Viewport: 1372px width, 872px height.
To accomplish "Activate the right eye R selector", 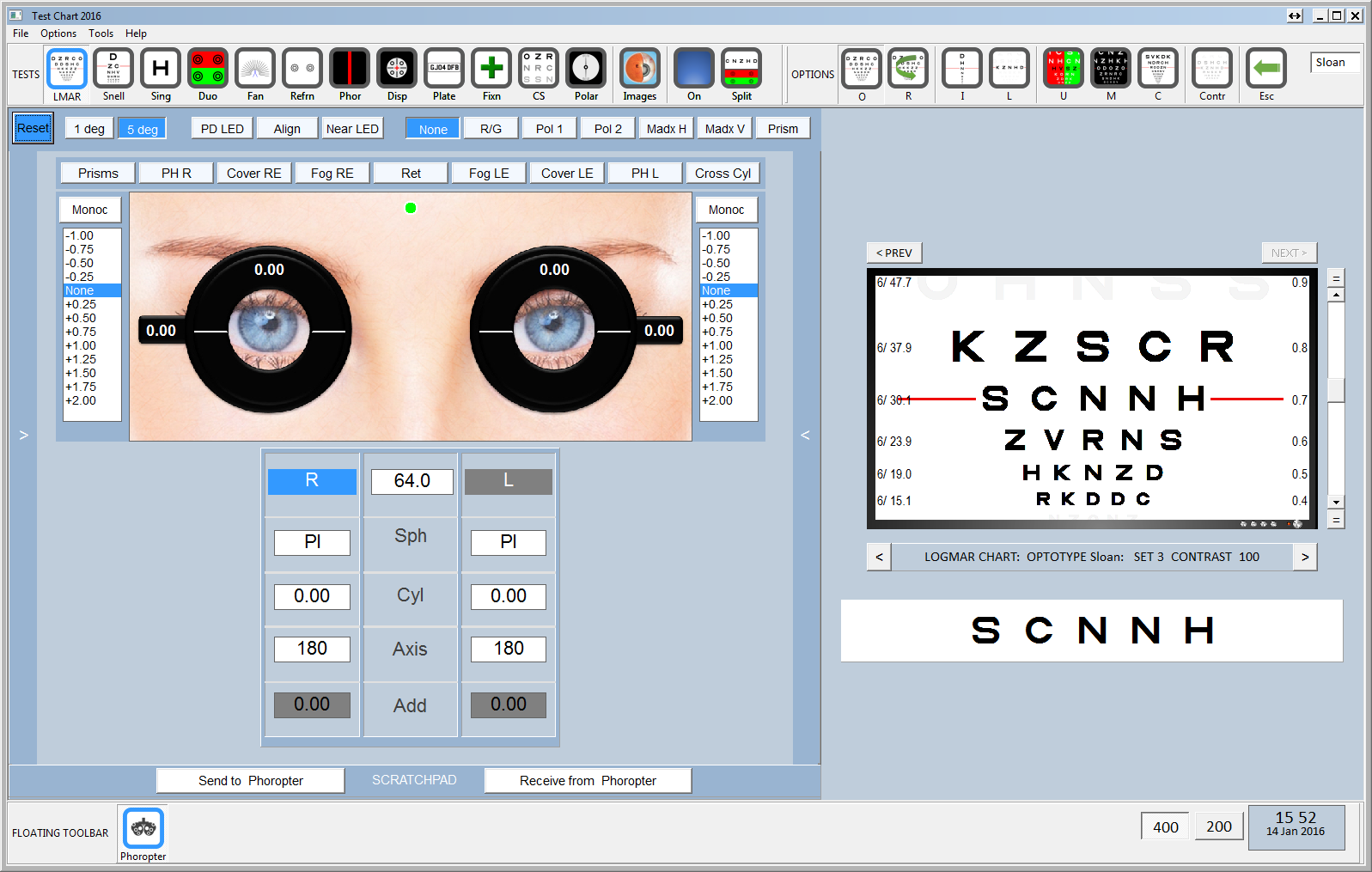I will (312, 481).
